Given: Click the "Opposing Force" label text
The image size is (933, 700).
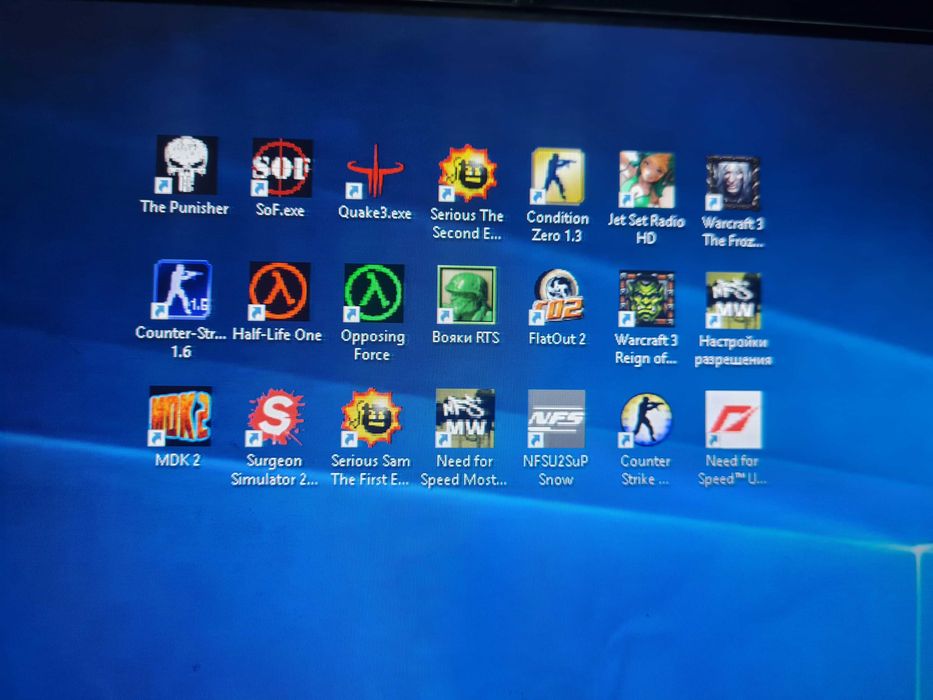Looking at the screenshot, I should [372, 345].
